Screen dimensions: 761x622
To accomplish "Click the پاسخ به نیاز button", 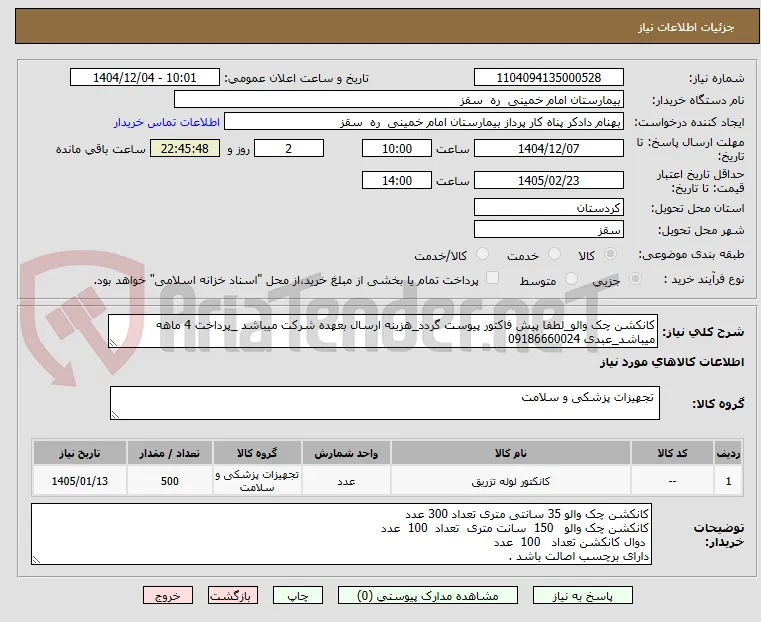I will pos(582,595).
